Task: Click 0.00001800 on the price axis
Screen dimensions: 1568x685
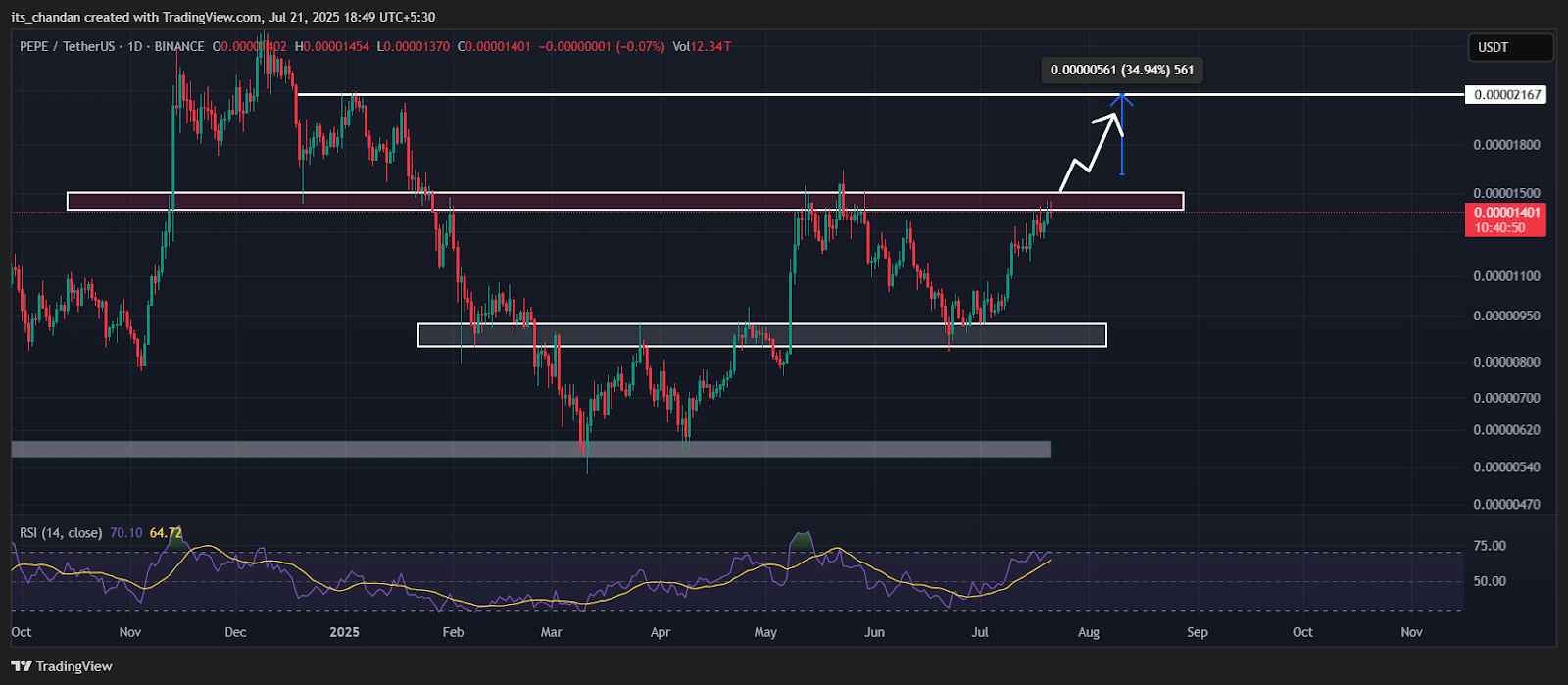Action: [x=1506, y=145]
